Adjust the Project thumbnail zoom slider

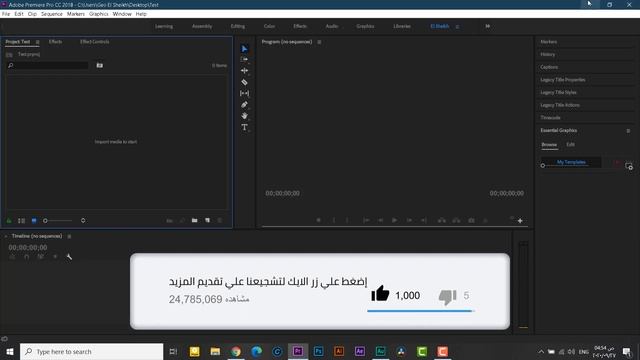(58, 221)
